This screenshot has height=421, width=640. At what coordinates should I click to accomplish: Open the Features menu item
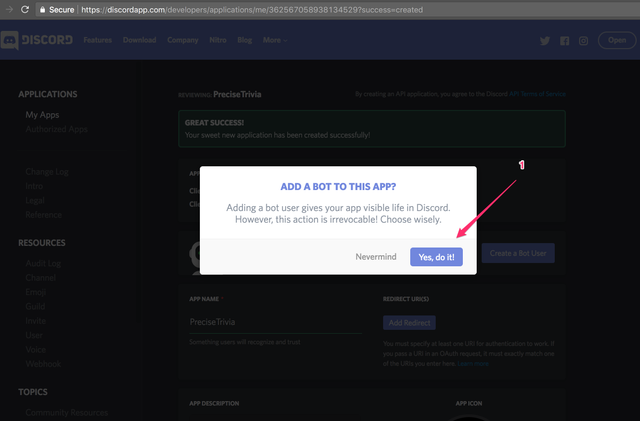98,40
